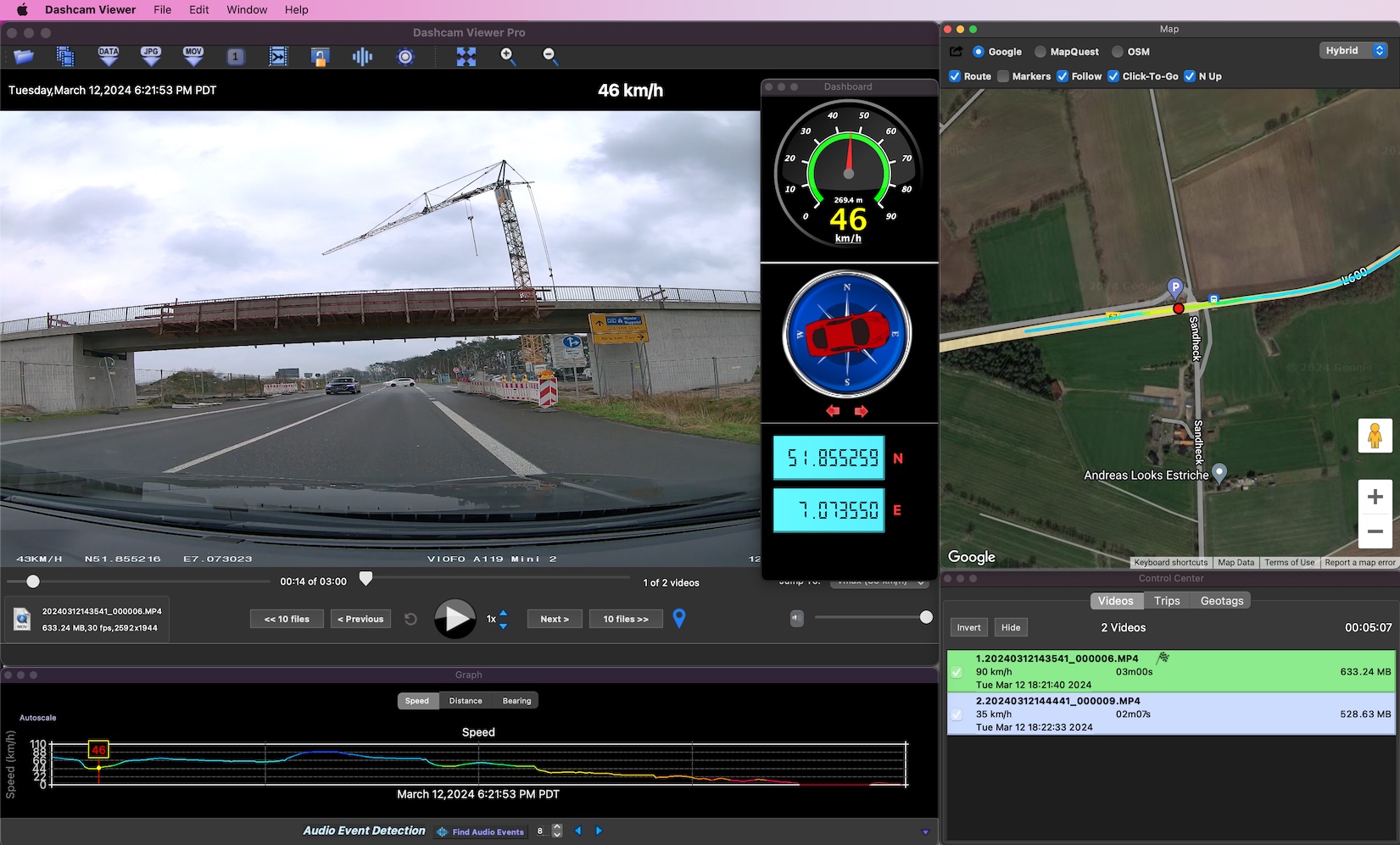Open the Jump To dropdown
This screenshot has height=845, width=1400.
(878, 582)
